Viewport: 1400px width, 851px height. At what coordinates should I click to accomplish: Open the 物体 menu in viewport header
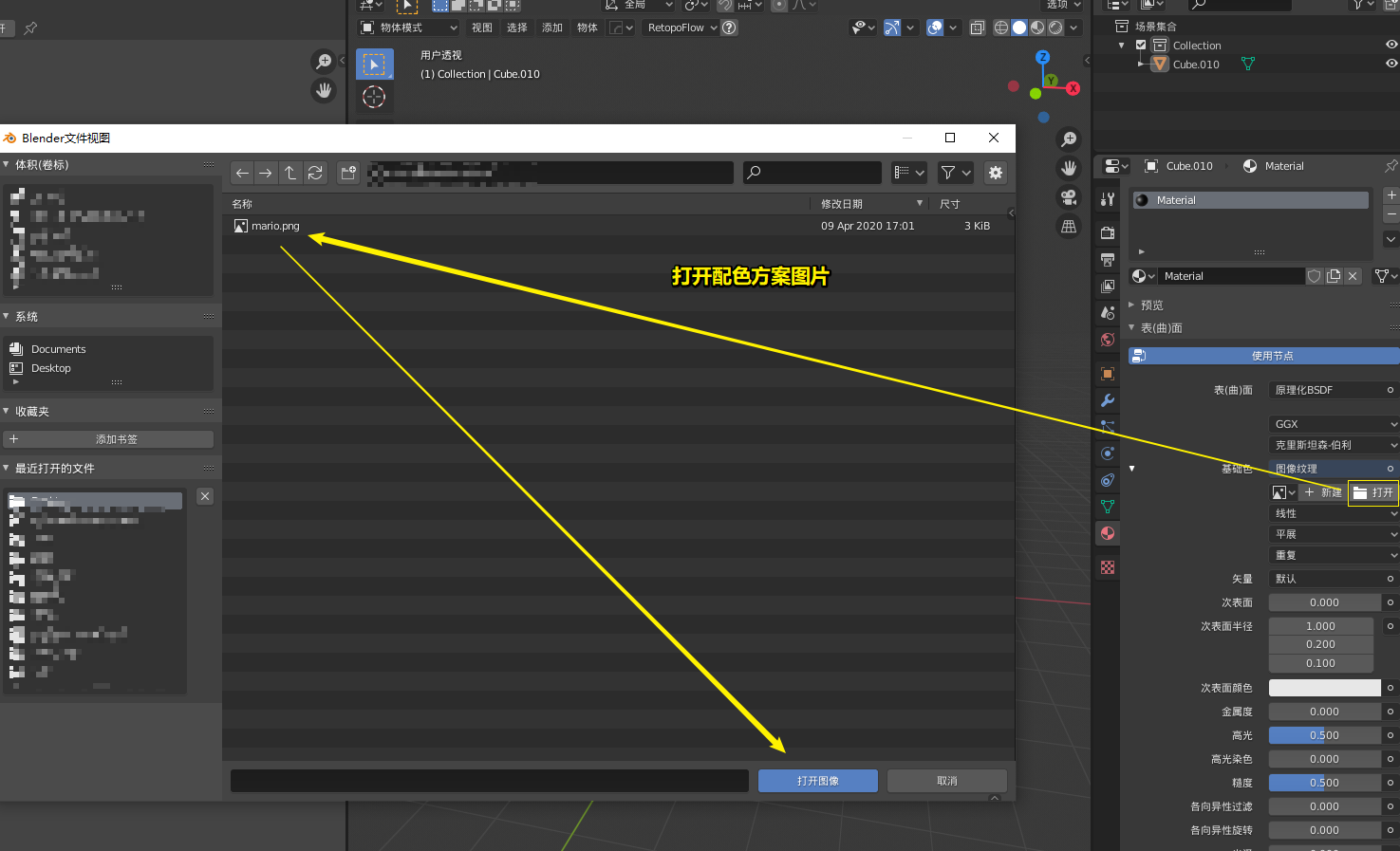click(x=588, y=28)
